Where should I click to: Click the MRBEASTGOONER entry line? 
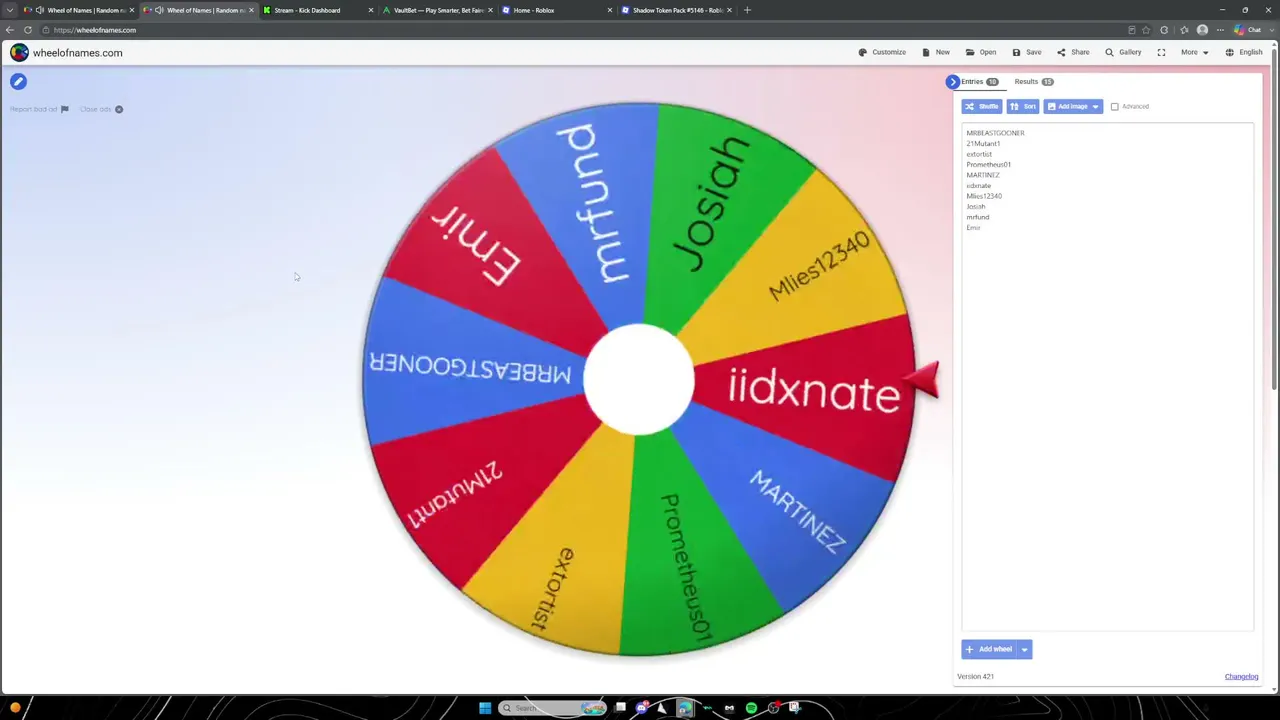[995, 133]
